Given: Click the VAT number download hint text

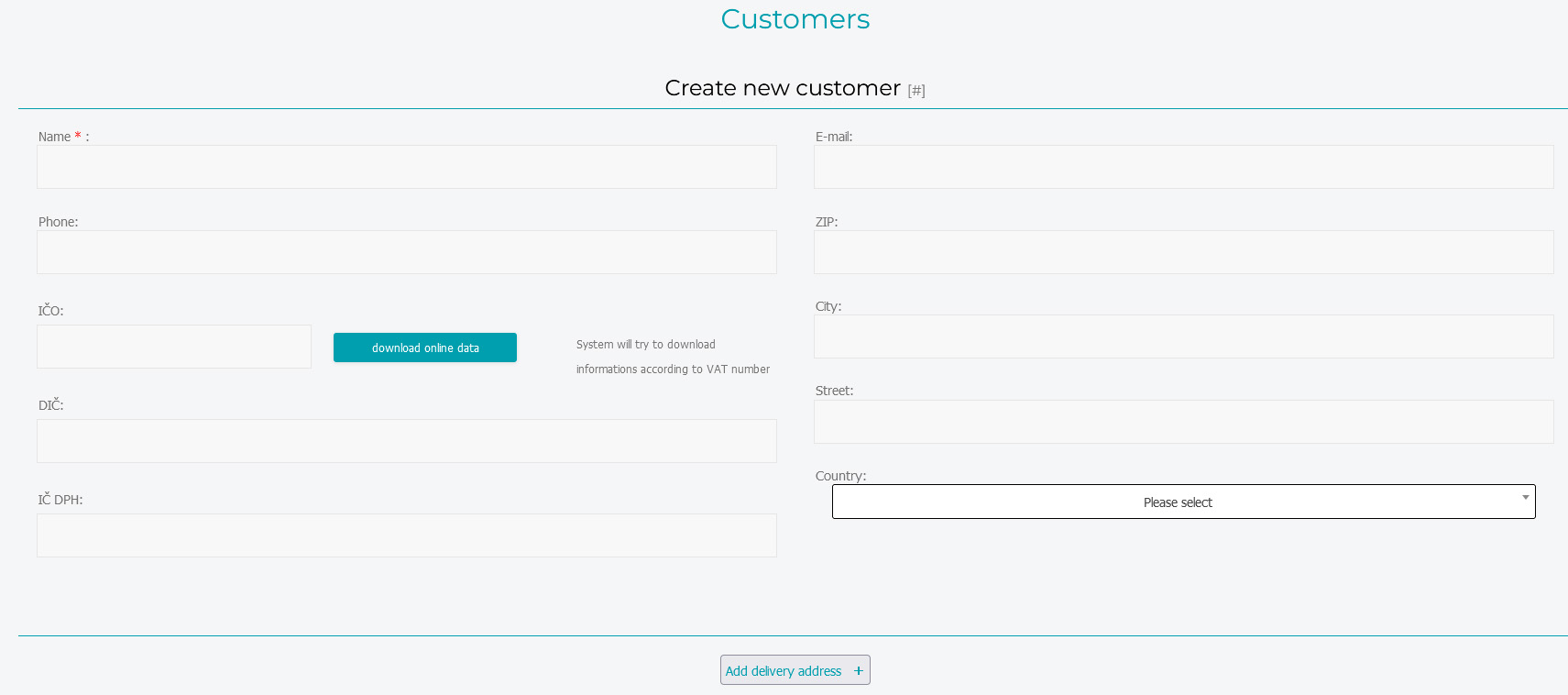Looking at the screenshot, I should tap(672, 357).
